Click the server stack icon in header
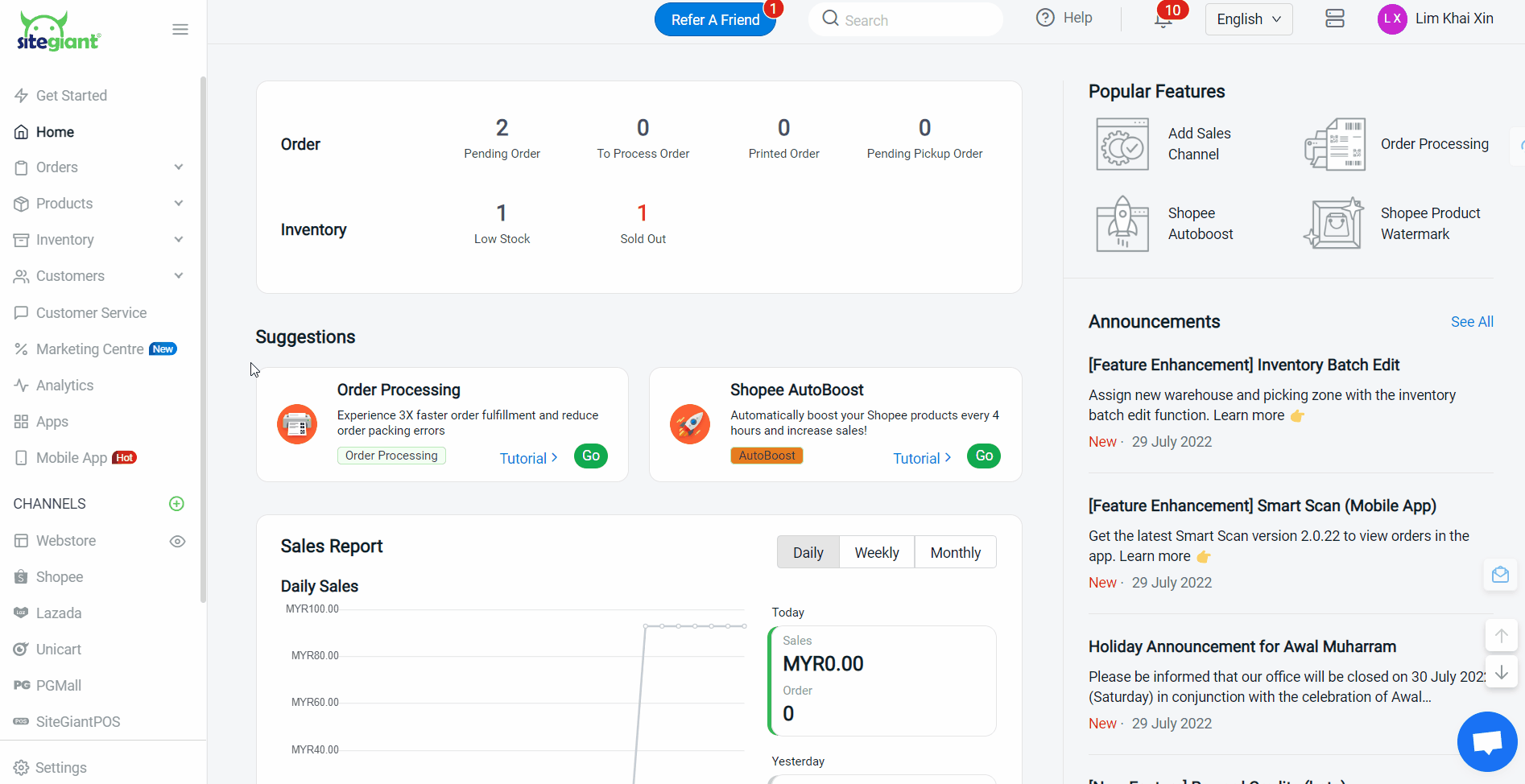Image resolution: width=1525 pixels, height=784 pixels. [1335, 19]
